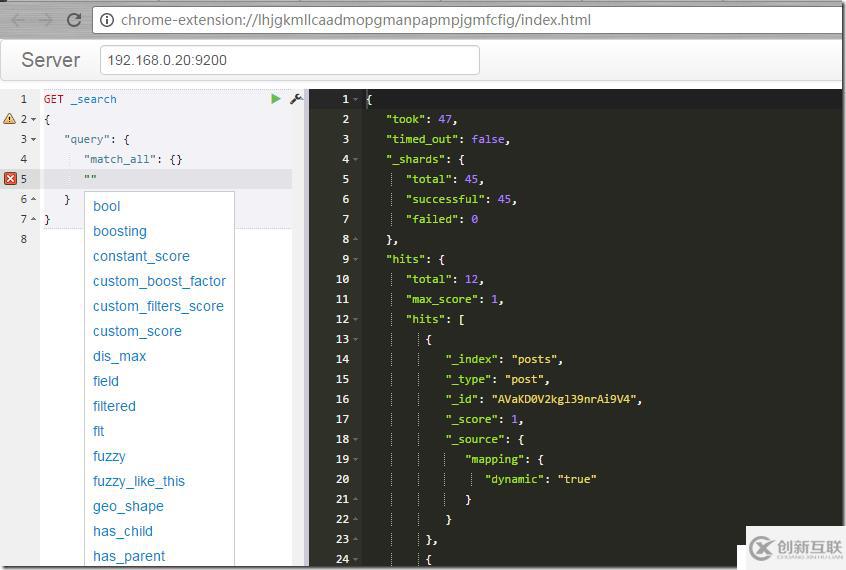This screenshot has height=570, width=846.
Task: Select custom_filters_score suggestion
Action: coord(158,306)
